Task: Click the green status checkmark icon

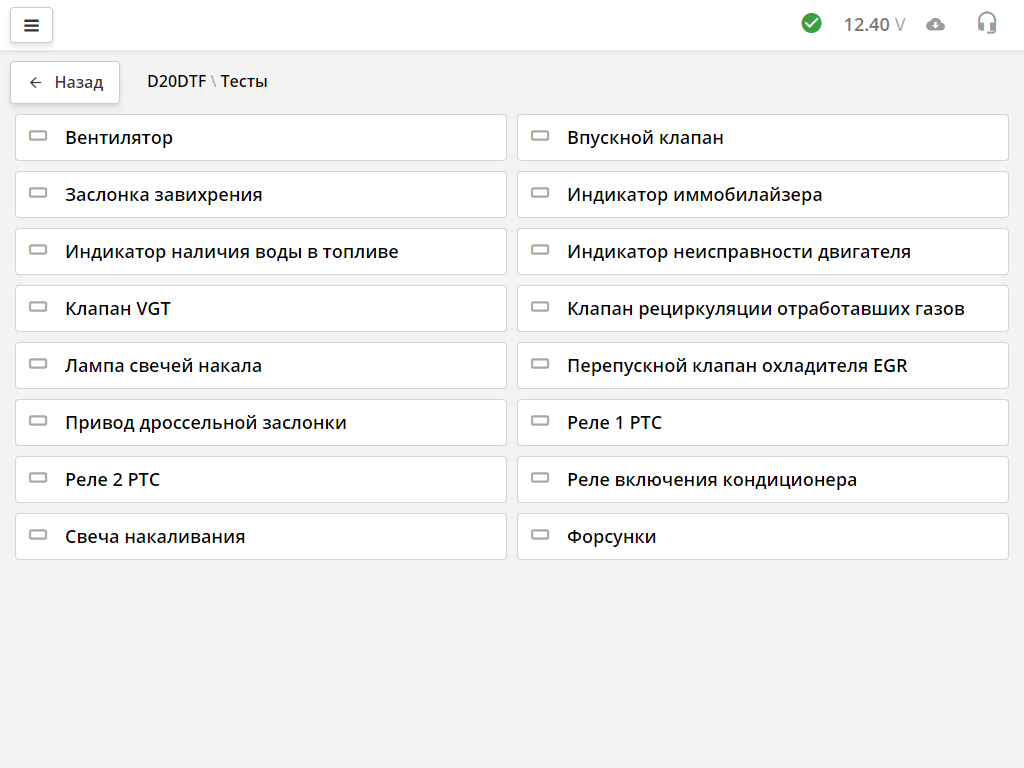Action: [812, 21]
